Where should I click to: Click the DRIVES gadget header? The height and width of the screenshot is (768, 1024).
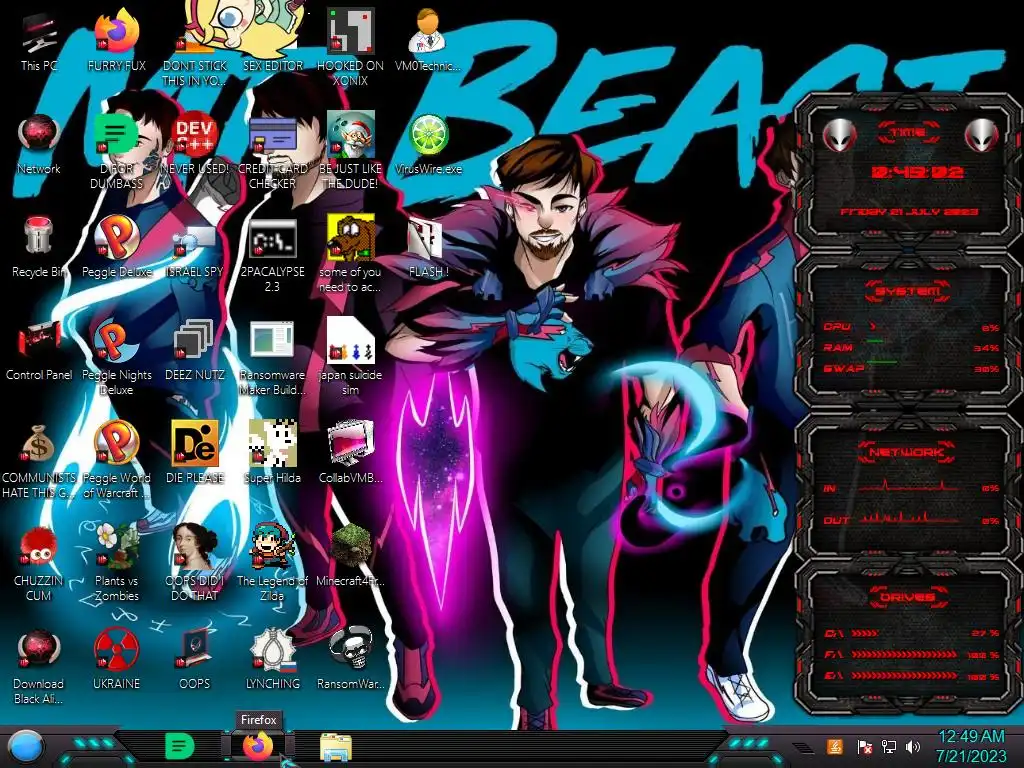(x=907, y=597)
